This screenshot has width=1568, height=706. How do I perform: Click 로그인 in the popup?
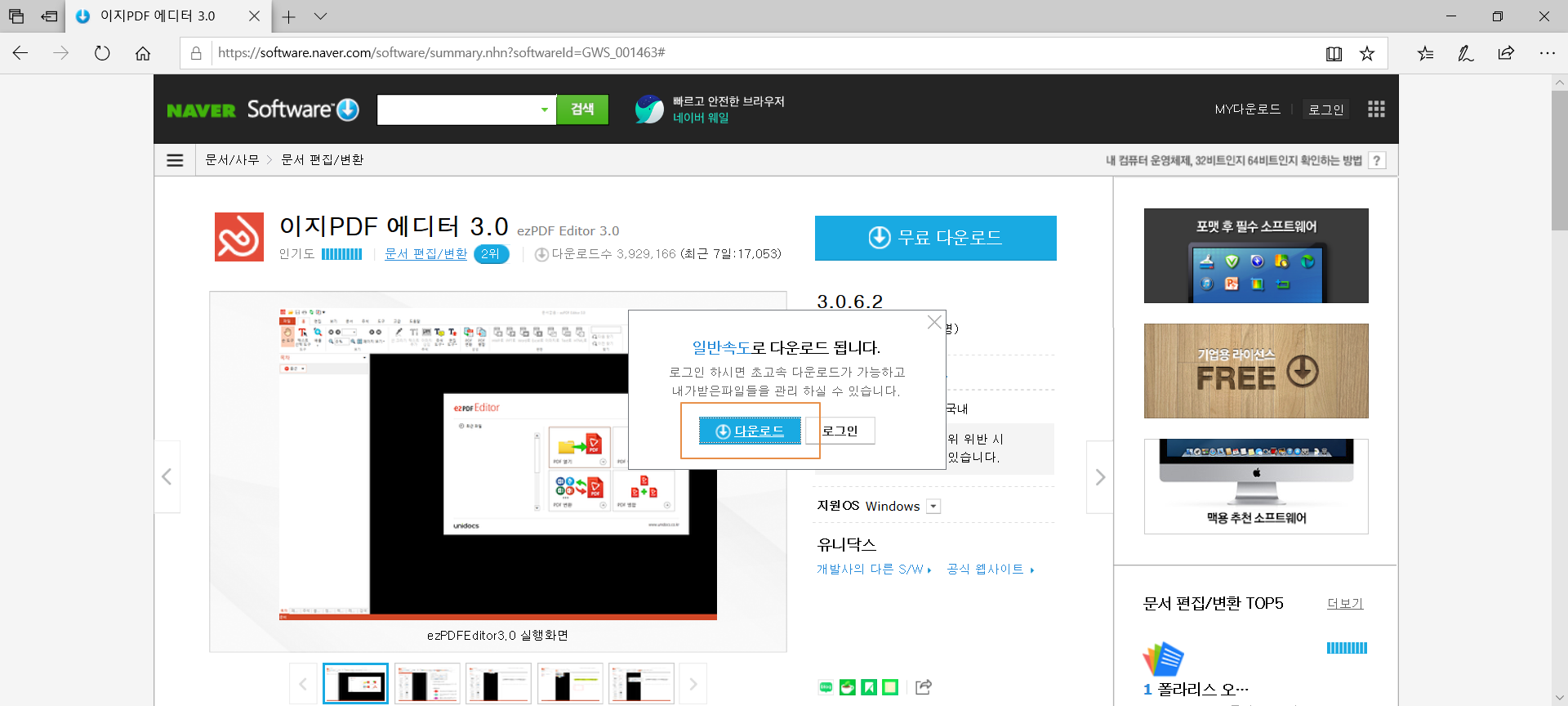pyautogui.click(x=840, y=431)
